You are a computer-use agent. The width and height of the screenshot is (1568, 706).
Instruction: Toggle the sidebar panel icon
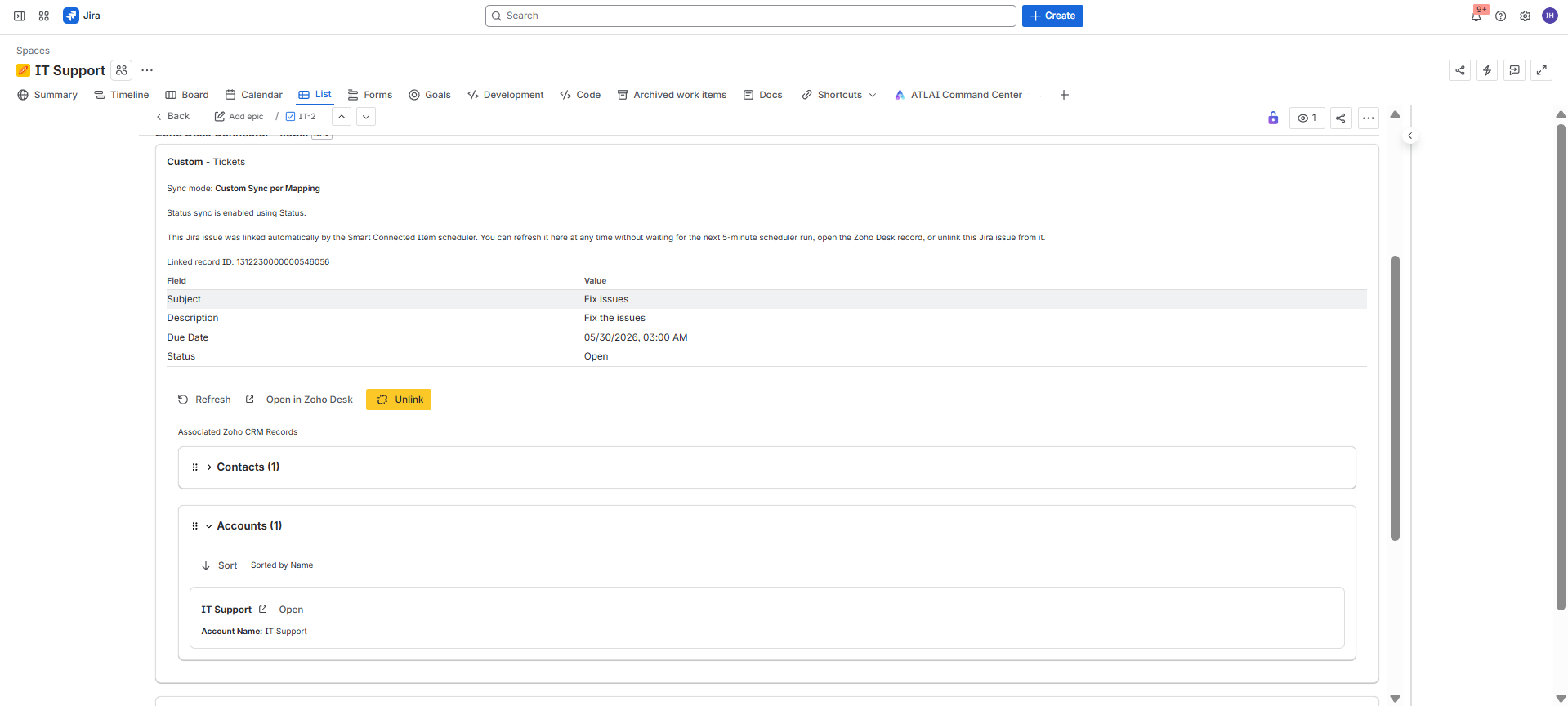click(19, 16)
